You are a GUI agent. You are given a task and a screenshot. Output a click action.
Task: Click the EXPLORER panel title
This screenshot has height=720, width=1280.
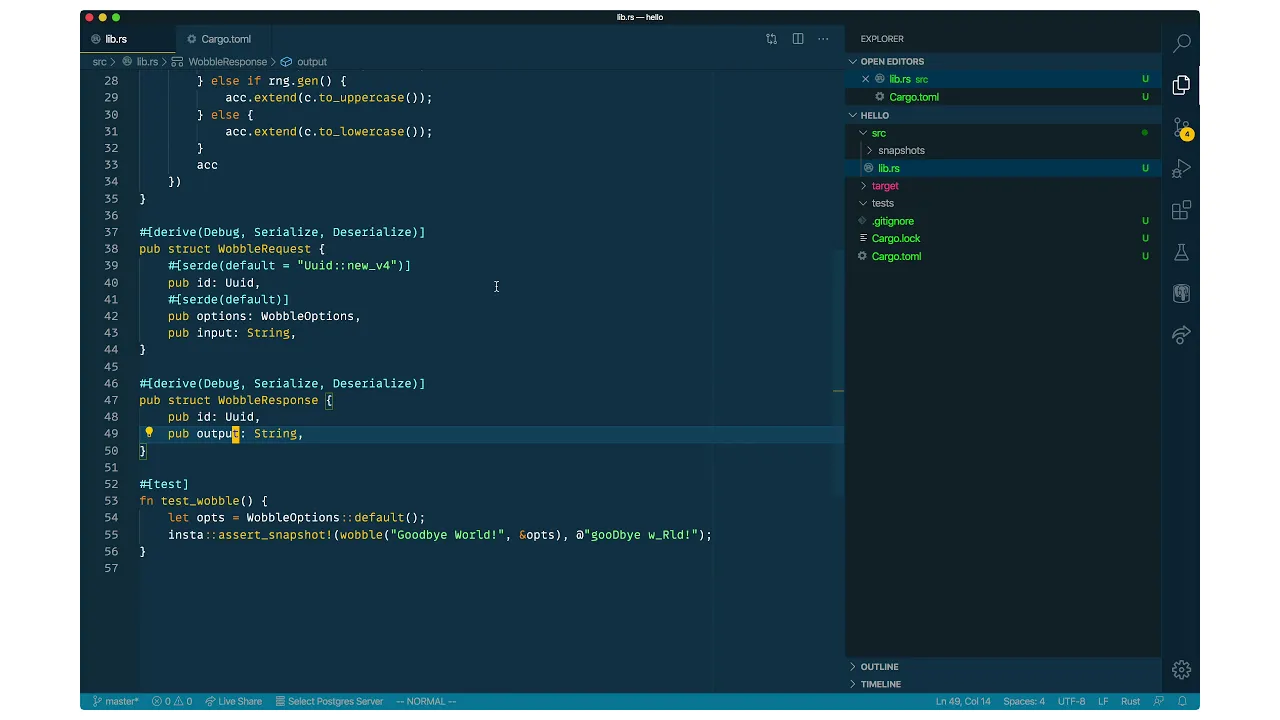(x=882, y=39)
